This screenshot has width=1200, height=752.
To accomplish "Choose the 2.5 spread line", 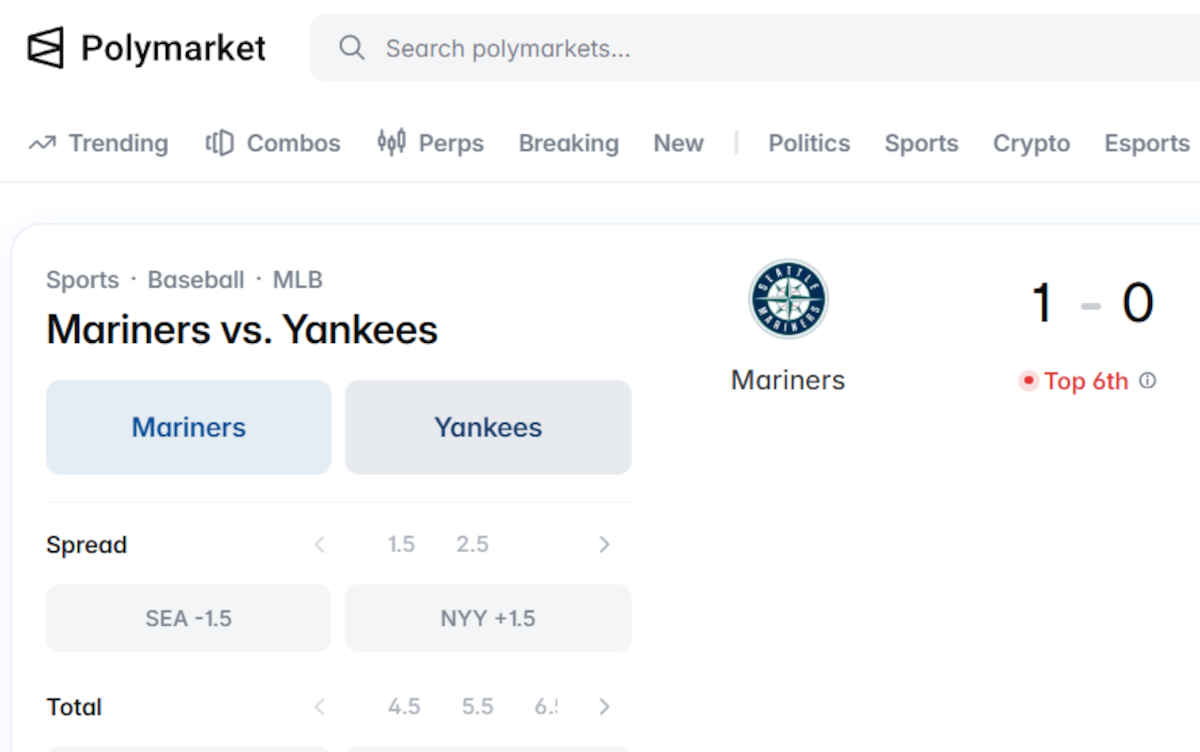I will coord(472,544).
